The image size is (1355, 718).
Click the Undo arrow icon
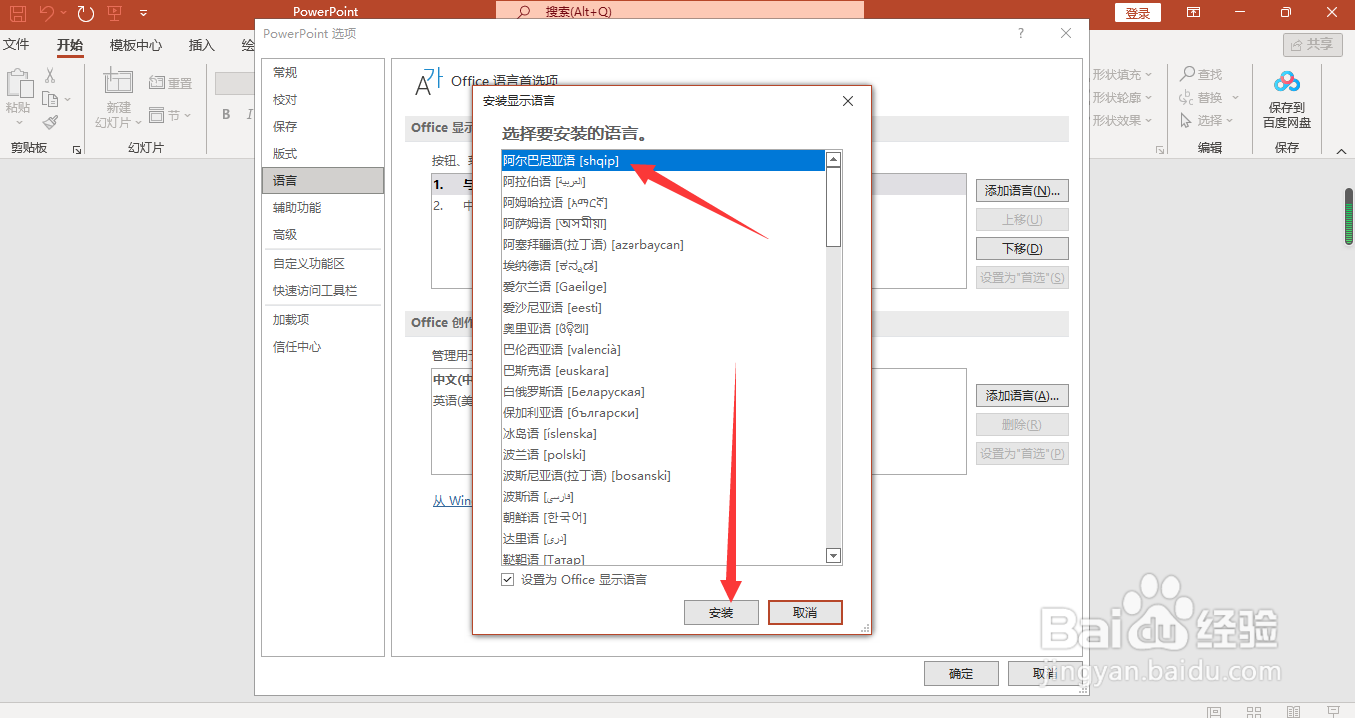click(46, 13)
